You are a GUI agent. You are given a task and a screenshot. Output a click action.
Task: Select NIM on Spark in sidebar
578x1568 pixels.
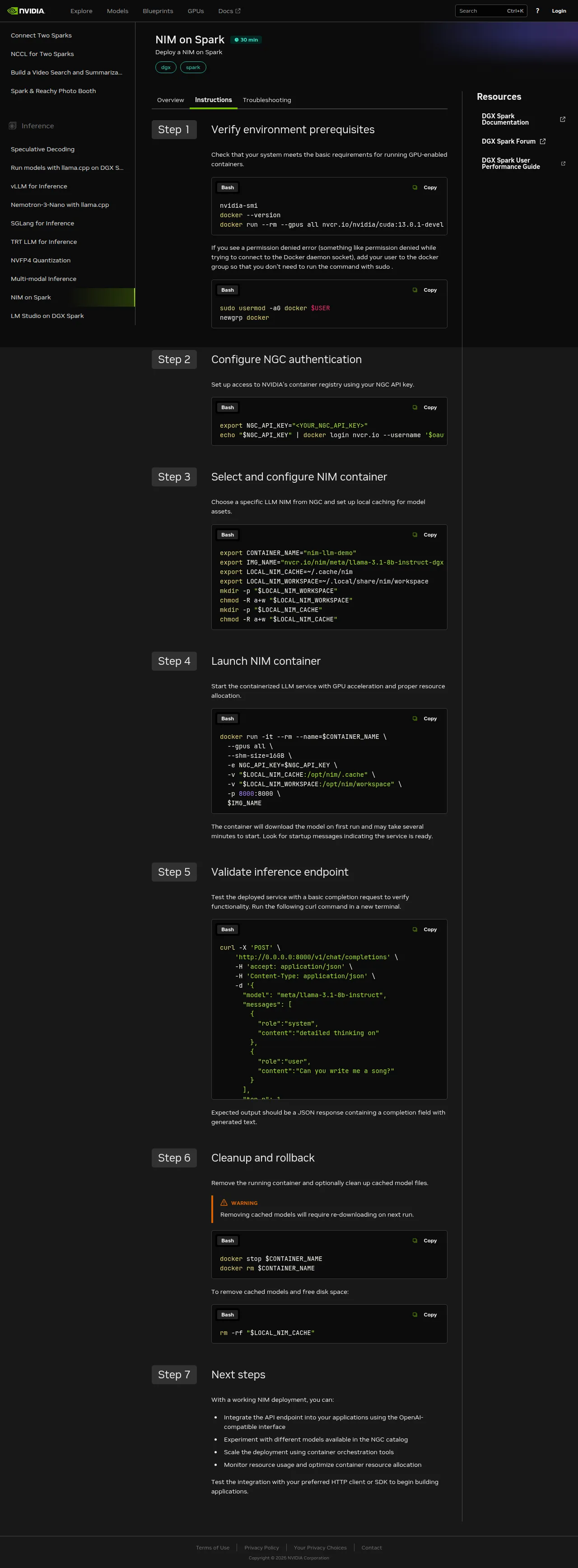coord(67,298)
